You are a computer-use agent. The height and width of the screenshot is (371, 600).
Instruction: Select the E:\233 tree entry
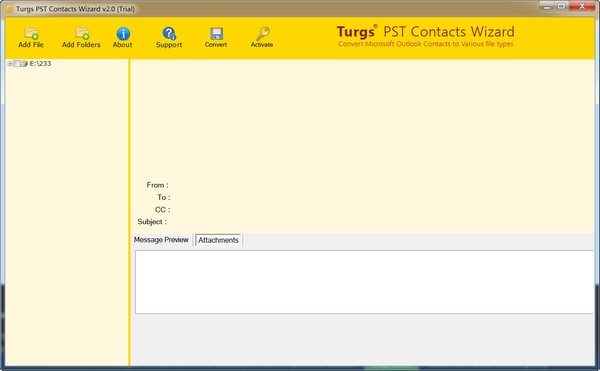point(40,63)
